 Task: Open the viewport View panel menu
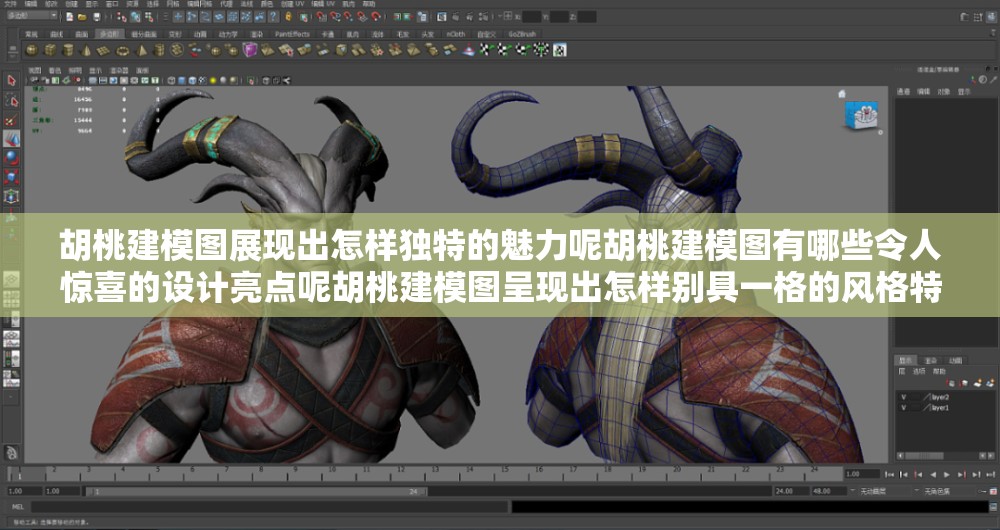(34, 70)
